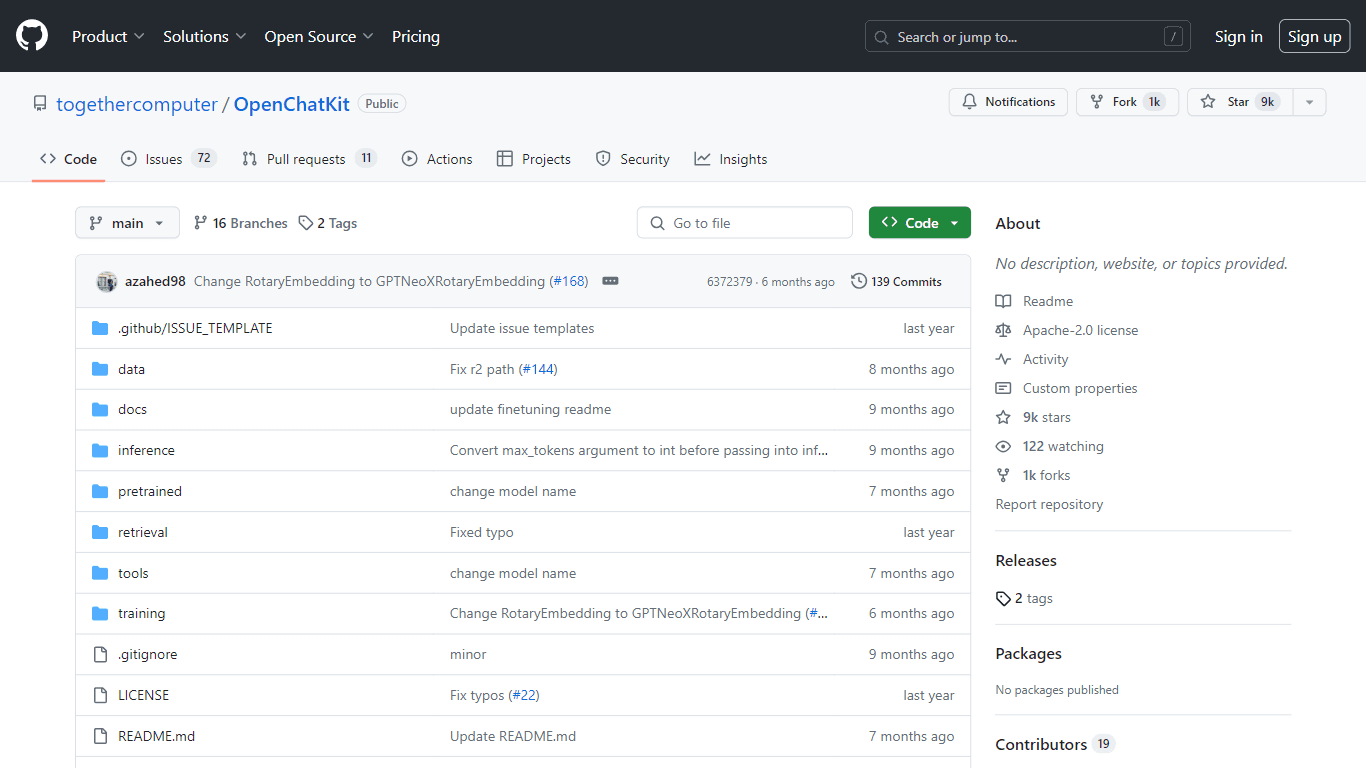View Apache-2.0 license link
The image size is (1366, 768).
point(1067,330)
